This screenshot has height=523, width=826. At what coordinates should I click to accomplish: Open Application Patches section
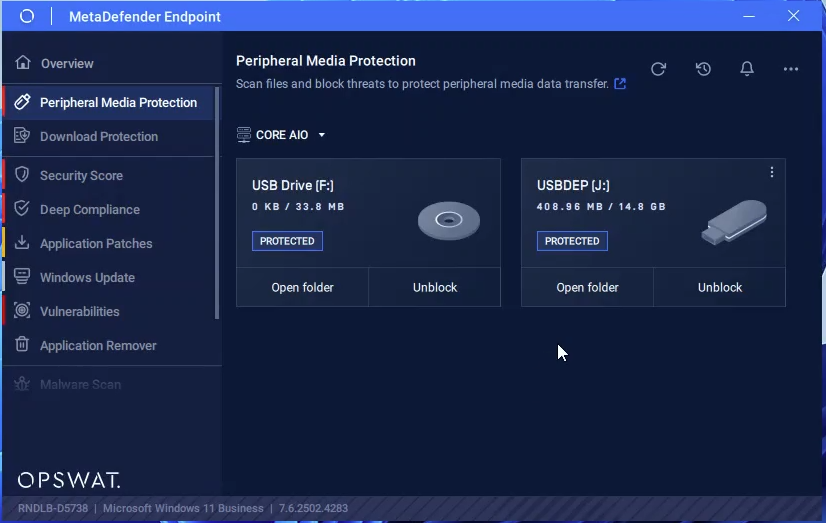(96, 243)
